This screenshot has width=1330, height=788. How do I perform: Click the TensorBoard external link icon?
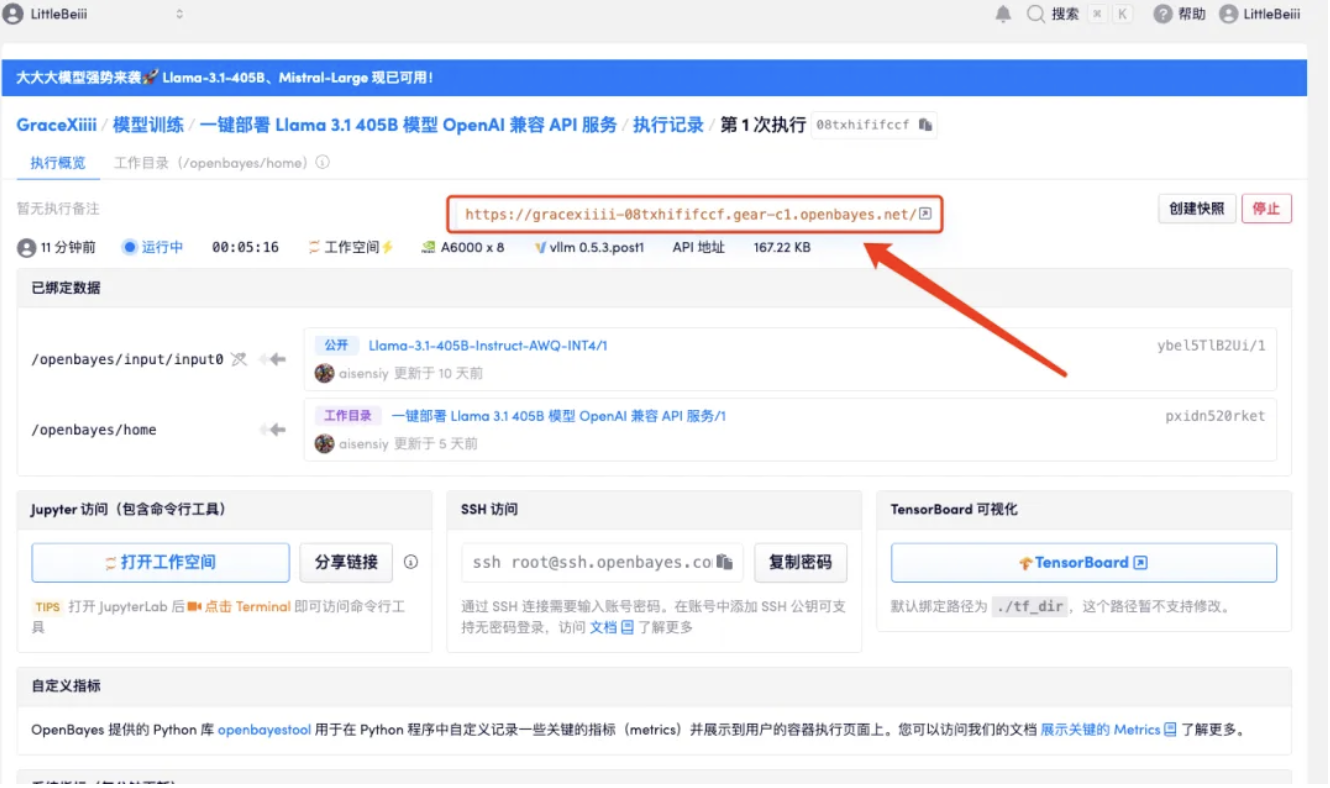point(1141,563)
